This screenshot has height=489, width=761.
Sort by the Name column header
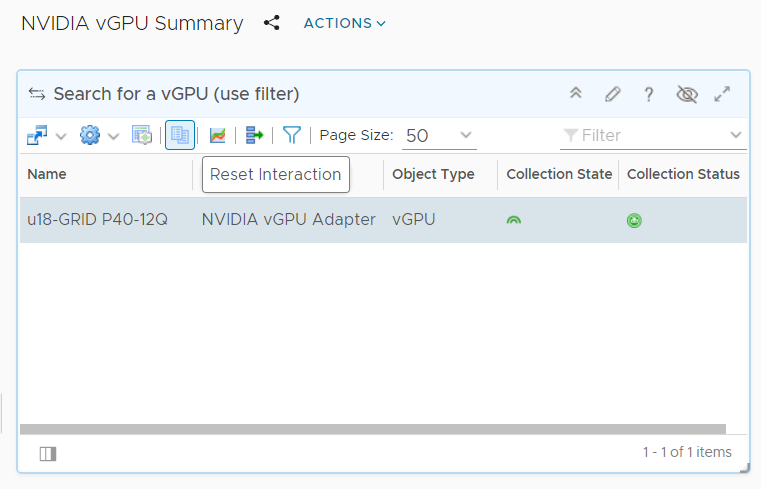[47, 174]
